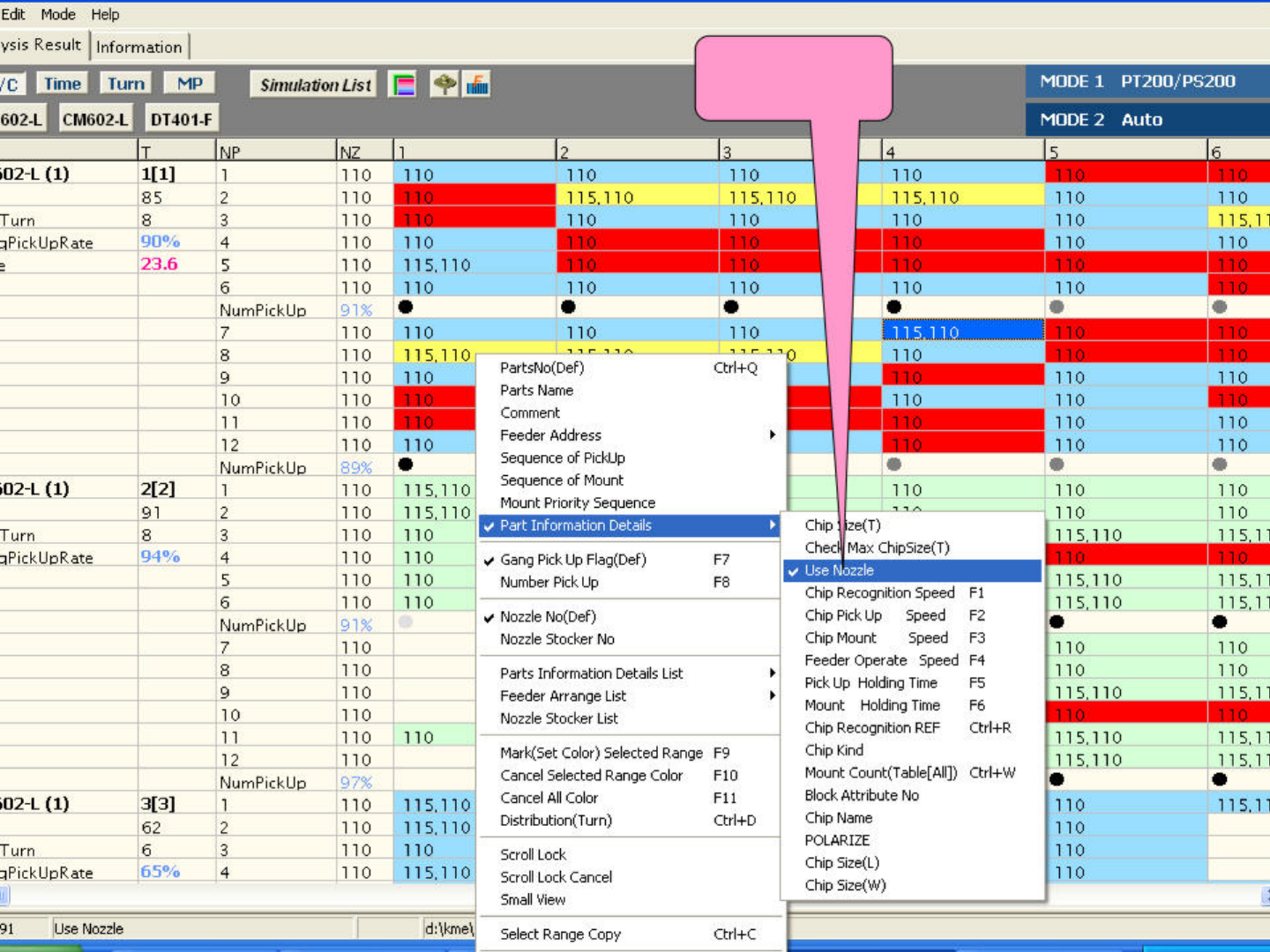Open the Help menu
The width and height of the screenshot is (1270, 952).
(x=105, y=14)
